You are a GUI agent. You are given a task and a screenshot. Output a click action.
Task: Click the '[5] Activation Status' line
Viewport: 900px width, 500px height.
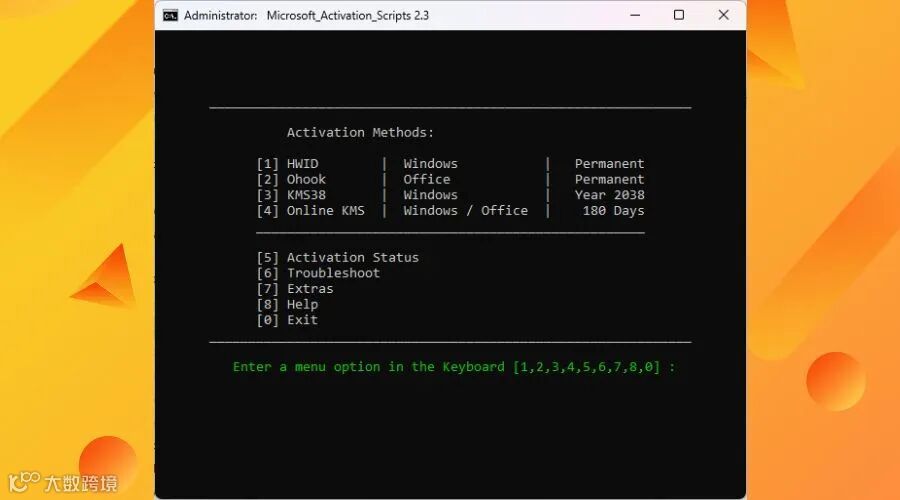(338, 258)
